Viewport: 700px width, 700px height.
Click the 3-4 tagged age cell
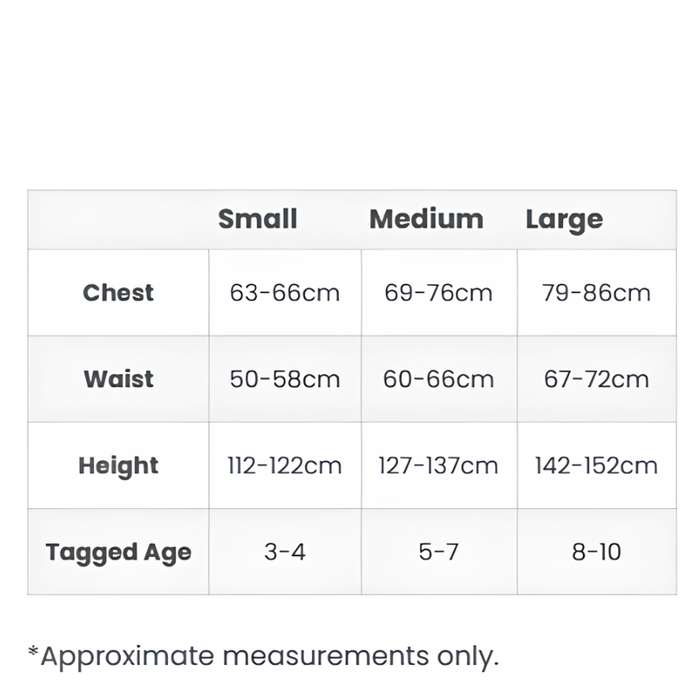point(285,552)
